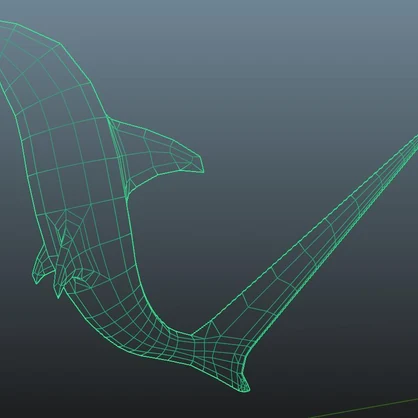418x418 pixels.
Task: Select the dense mesh at tail fork
Action: [x=220, y=353]
